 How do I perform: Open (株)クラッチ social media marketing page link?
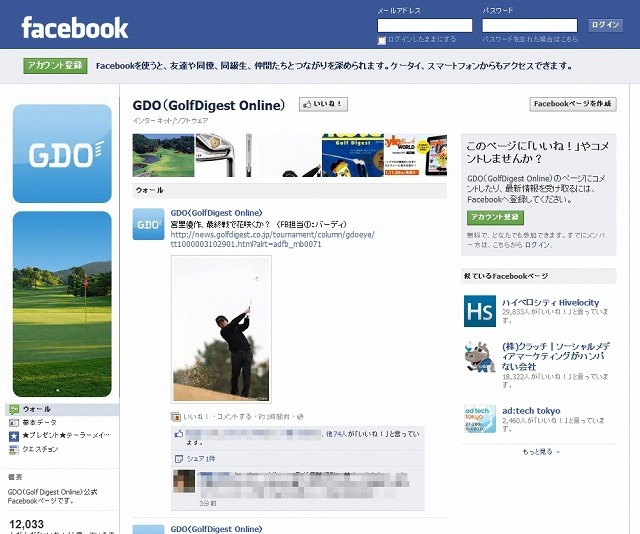coord(556,356)
